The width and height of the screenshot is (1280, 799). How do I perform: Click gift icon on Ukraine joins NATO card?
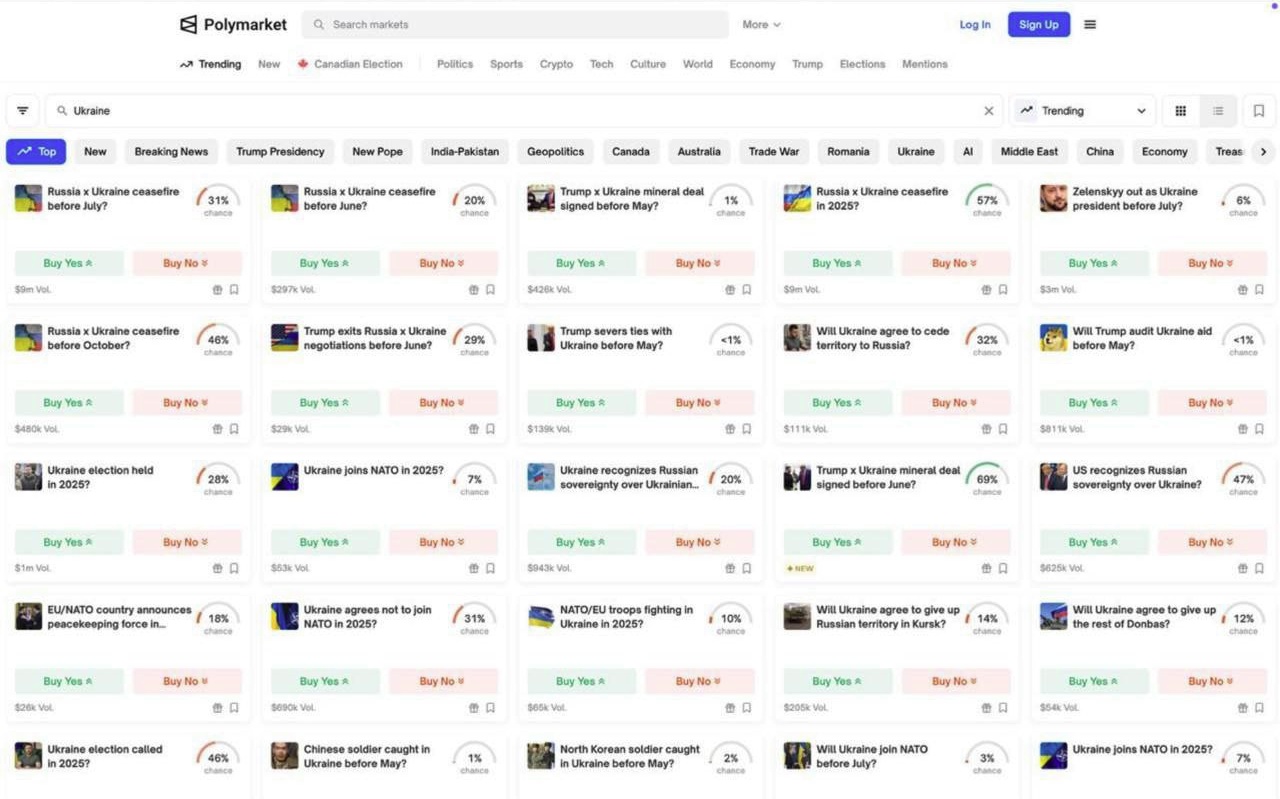474,568
